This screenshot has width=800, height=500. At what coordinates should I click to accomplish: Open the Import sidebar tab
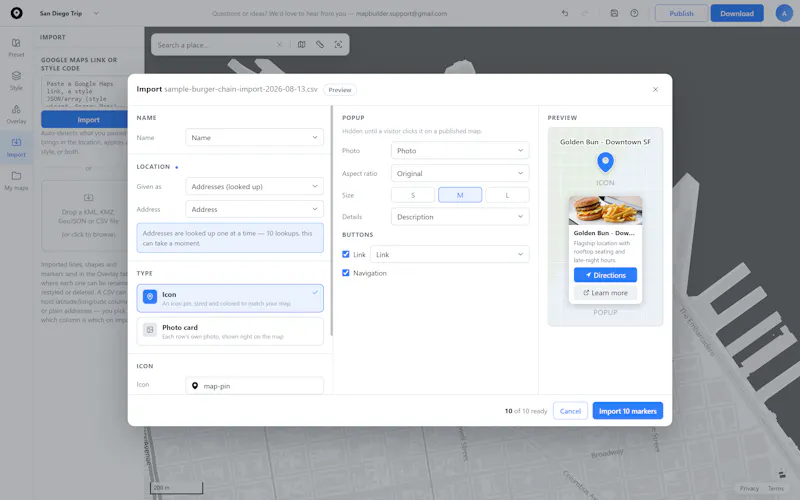pyautogui.click(x=16, y=147)
